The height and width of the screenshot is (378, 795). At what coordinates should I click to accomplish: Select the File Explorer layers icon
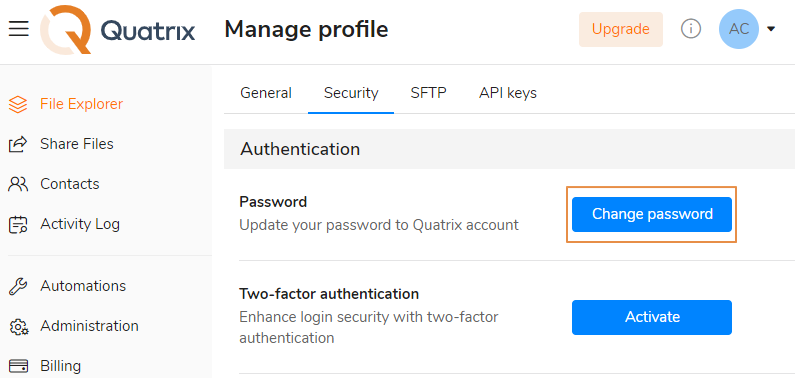pyautogui.click(x=18, y=104)
